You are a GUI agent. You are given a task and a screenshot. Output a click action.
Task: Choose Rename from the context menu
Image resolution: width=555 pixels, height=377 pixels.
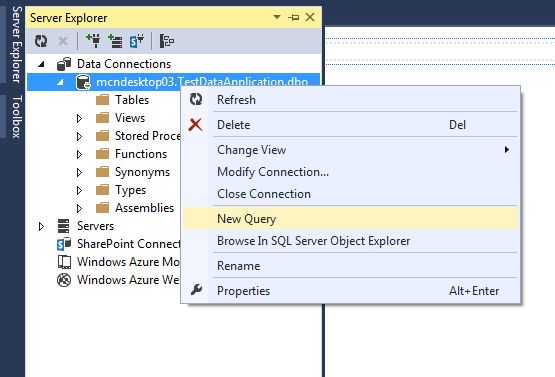coord(350,266)
